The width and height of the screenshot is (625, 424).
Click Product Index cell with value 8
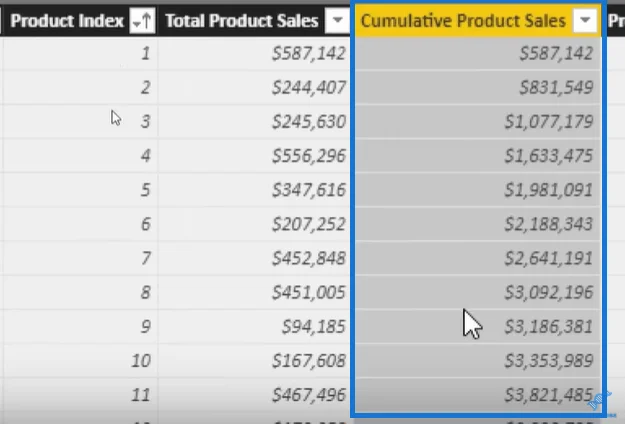click(x=80, y=292)
